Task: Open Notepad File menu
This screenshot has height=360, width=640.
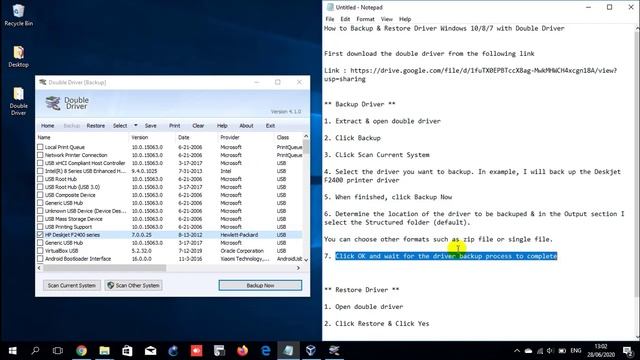Action: (x=330, y=19)
